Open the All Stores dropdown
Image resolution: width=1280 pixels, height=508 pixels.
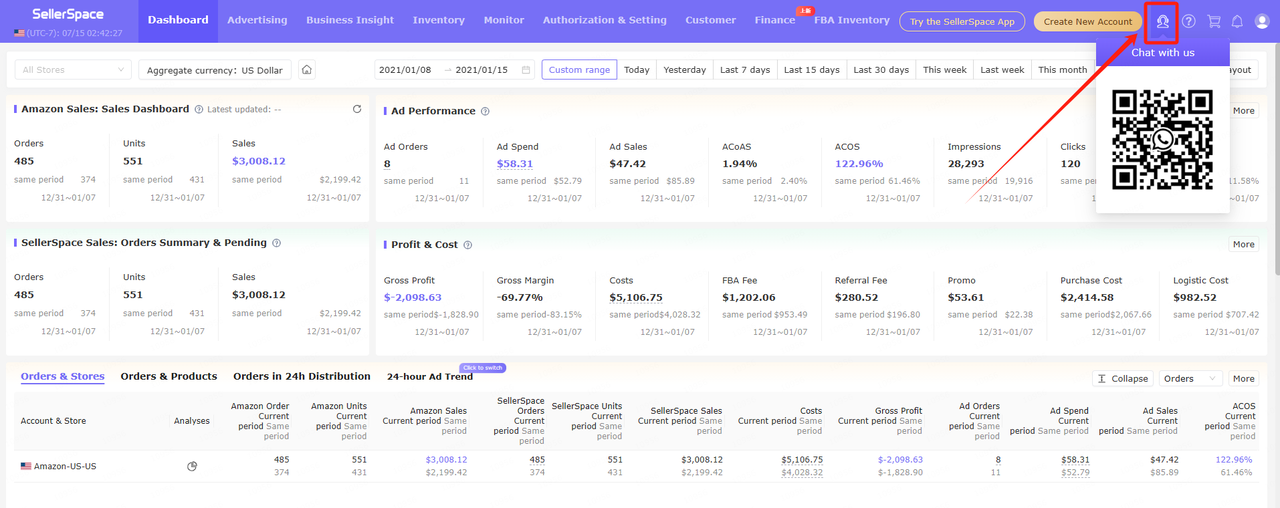tap(73, 70)
